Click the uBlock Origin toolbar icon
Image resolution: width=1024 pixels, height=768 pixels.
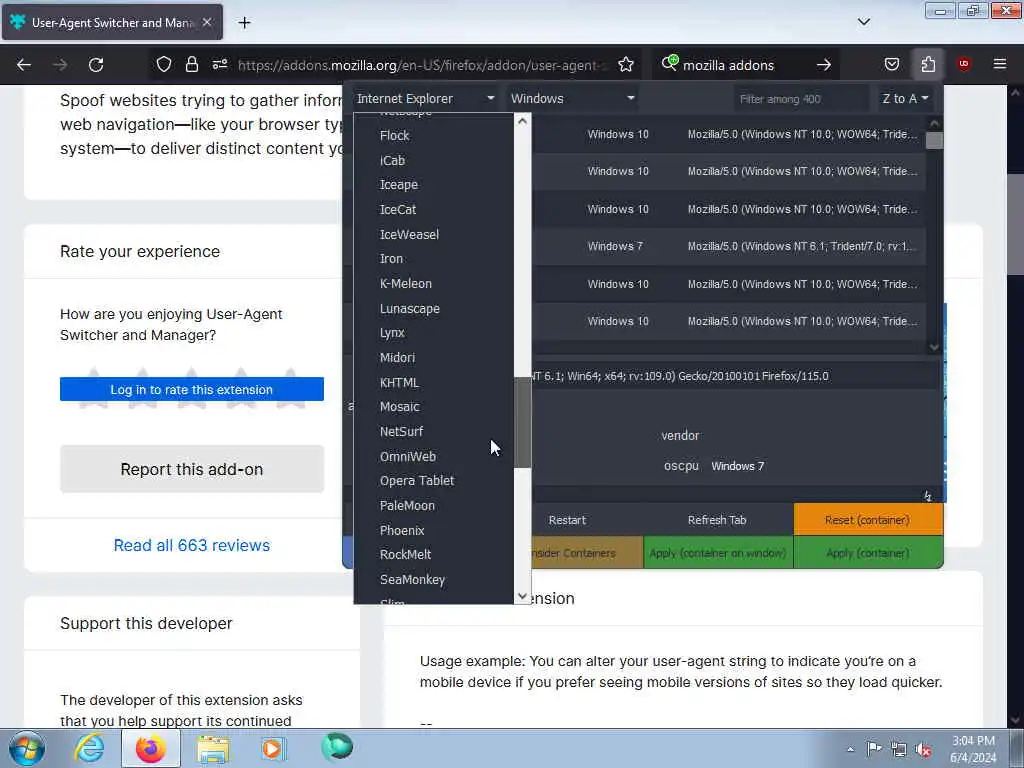click(x=964, y=64)
